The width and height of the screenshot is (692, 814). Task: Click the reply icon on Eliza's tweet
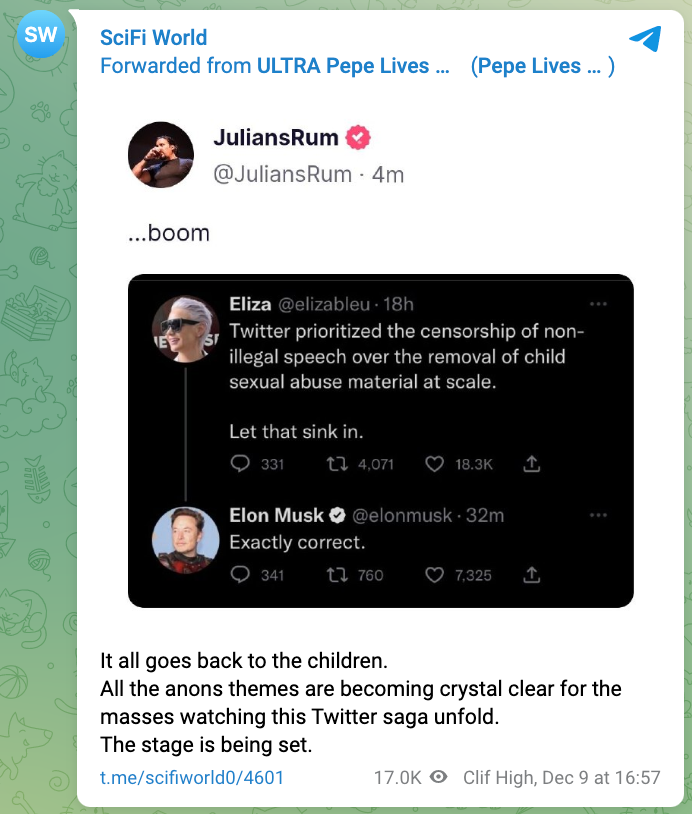240,464
